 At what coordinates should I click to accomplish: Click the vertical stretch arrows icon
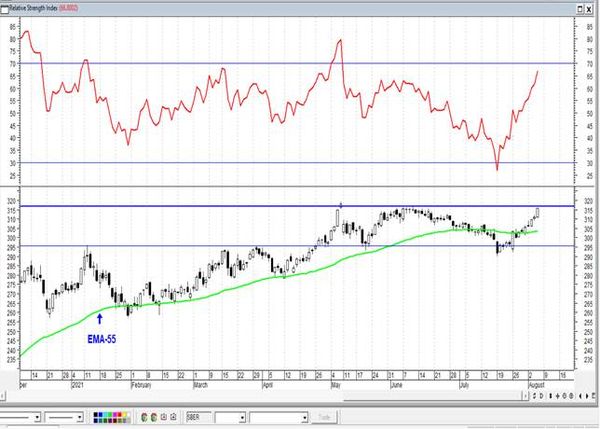pyautogui.click(x=551, y=396)
